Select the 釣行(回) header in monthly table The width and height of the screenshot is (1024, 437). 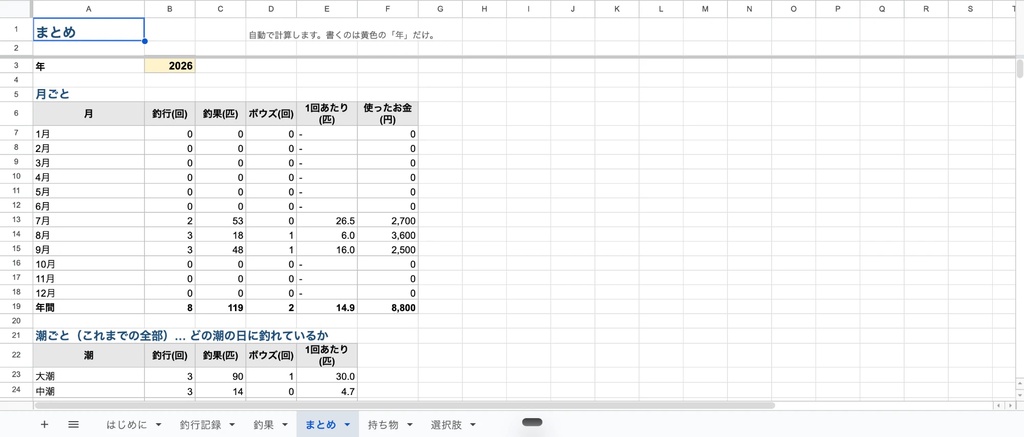[x=170, y=114]
